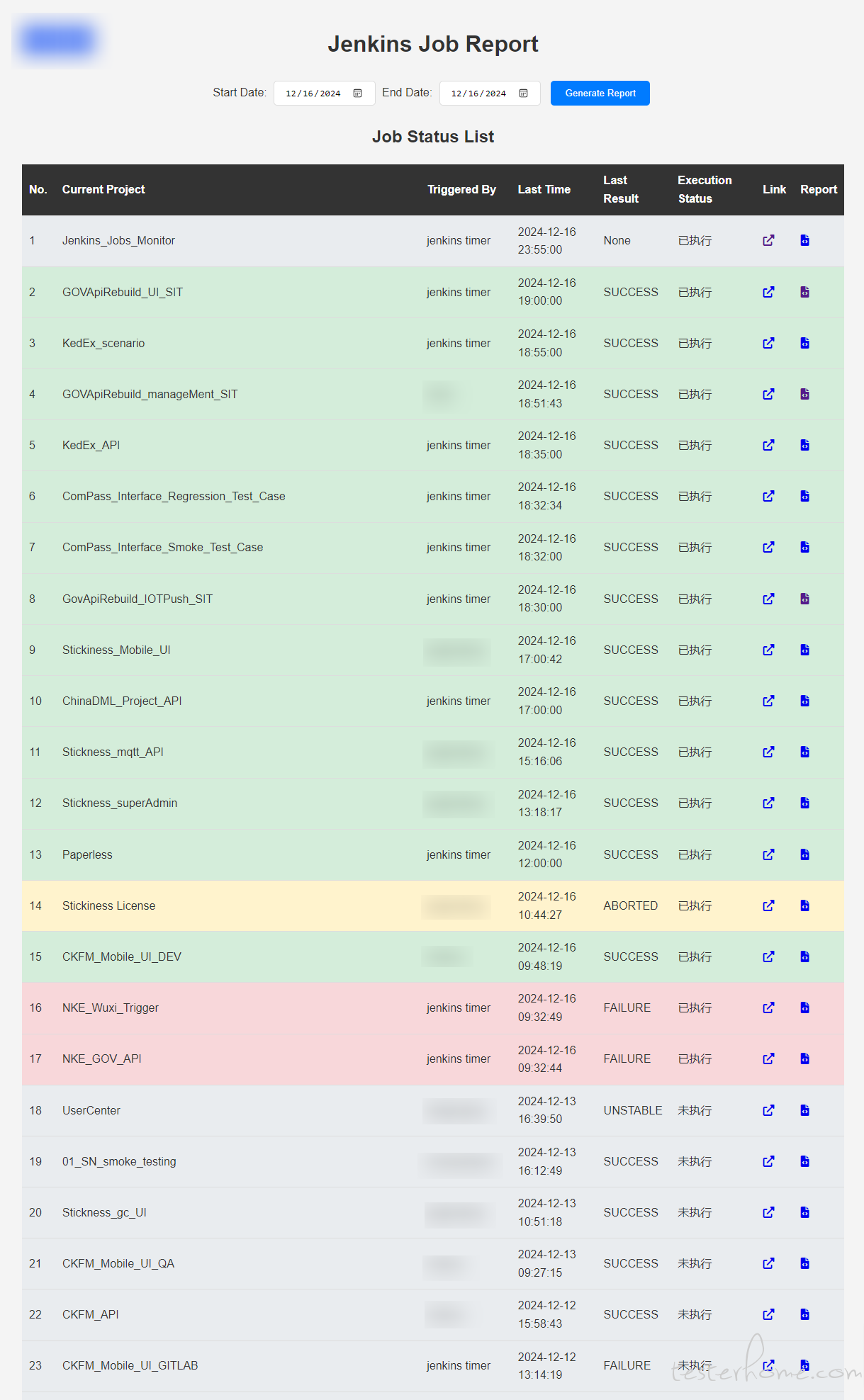This screenshot has height=1400, width=864.
Task: Open external link for ComPass_Interface_Regression_Test_Case
Action: pyautogui.click(x=768, y=496)
